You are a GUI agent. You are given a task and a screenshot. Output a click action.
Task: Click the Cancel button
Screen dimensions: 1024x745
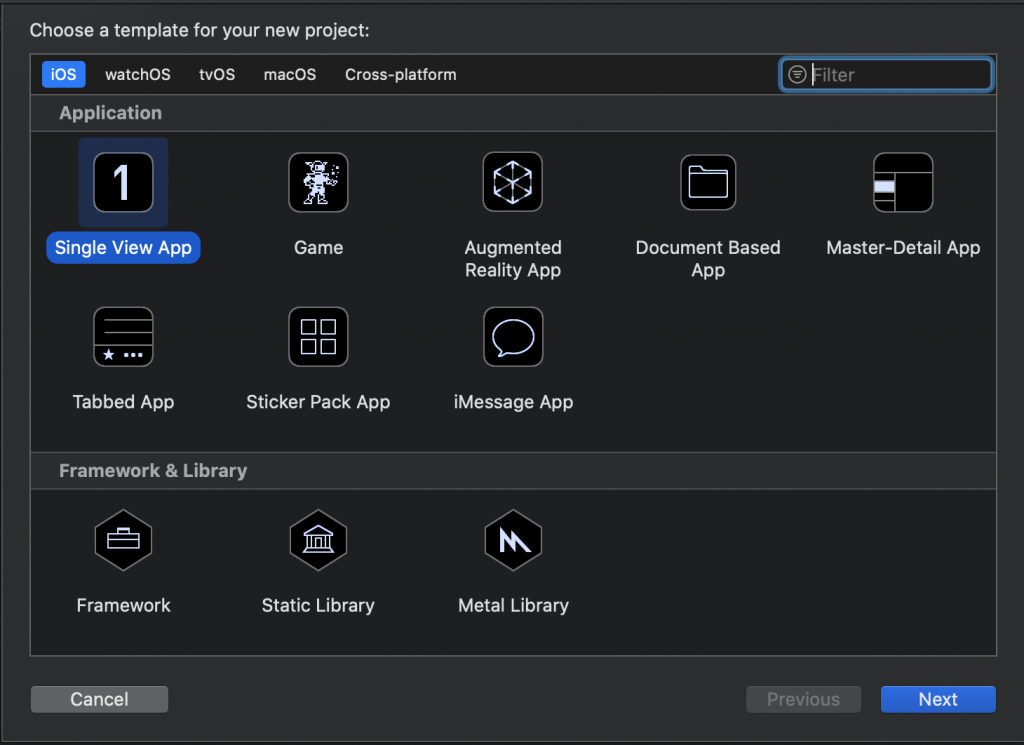(x=99, y=699)
